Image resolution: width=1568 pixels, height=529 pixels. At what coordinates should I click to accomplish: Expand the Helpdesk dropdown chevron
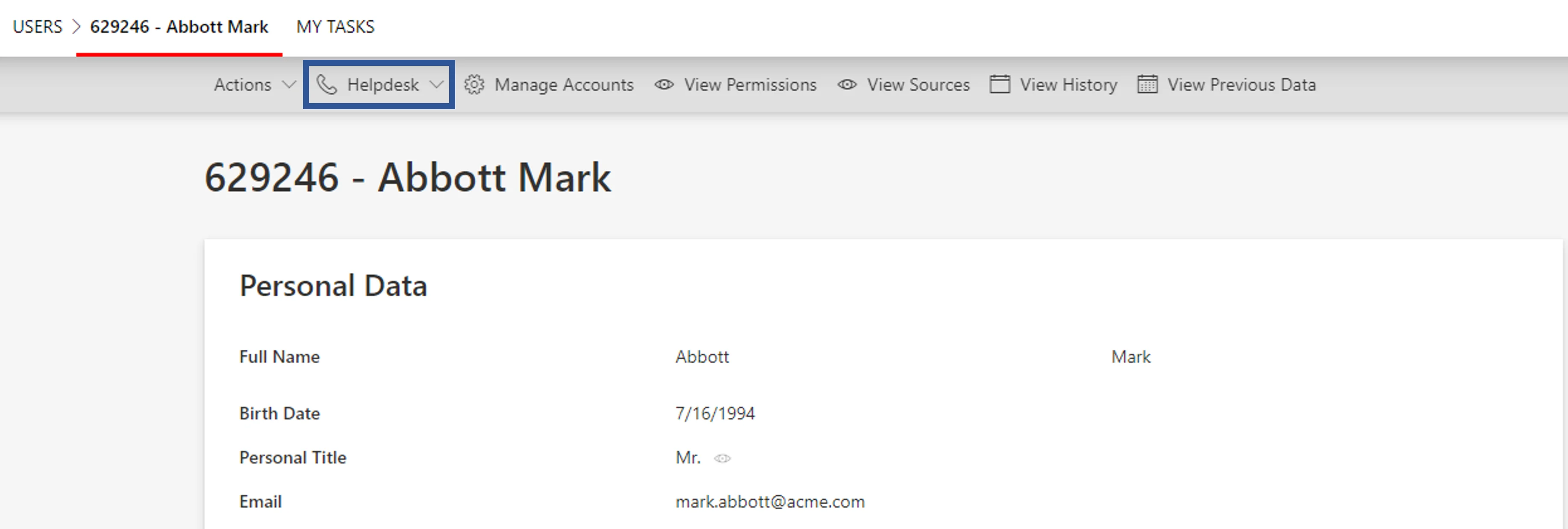coord(436,85)
